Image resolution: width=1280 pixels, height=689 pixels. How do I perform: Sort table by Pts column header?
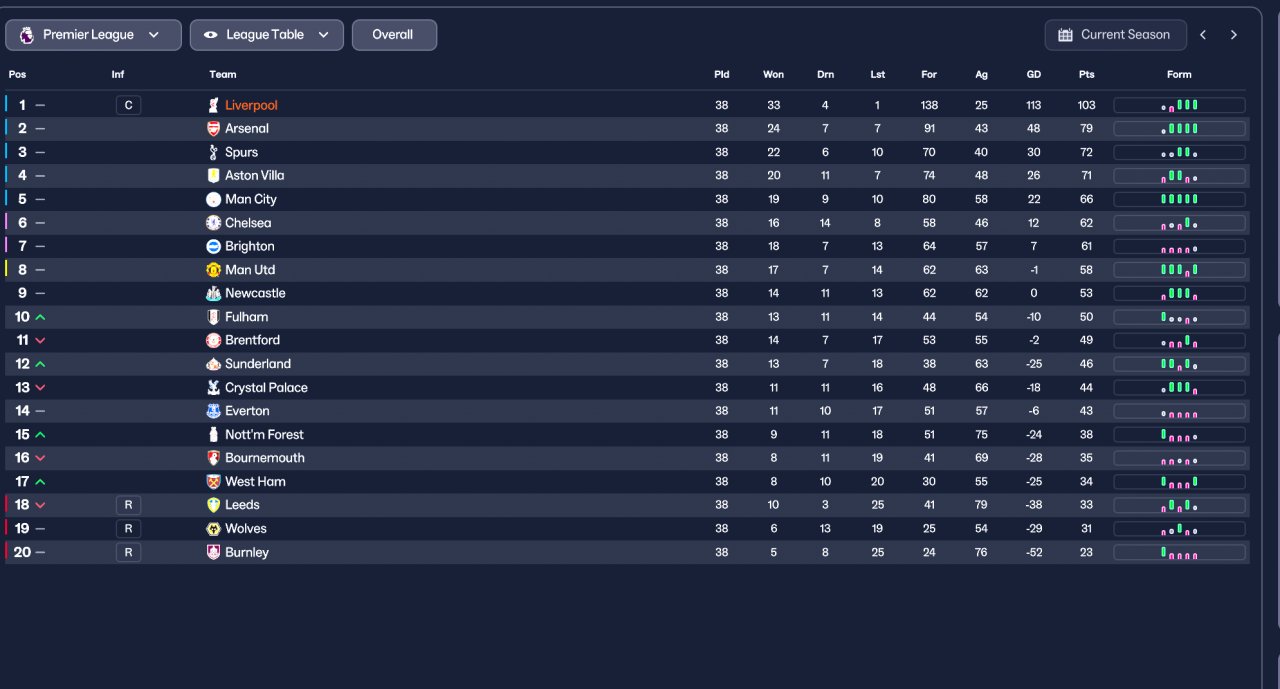1086,75
